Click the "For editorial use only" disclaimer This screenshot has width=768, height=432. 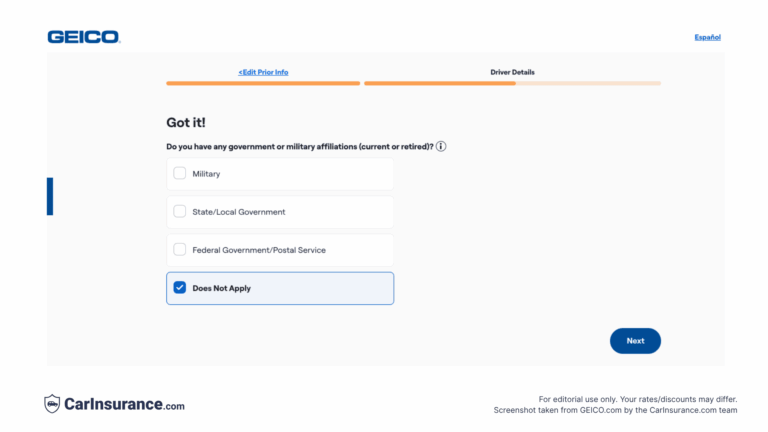point(637,398)
